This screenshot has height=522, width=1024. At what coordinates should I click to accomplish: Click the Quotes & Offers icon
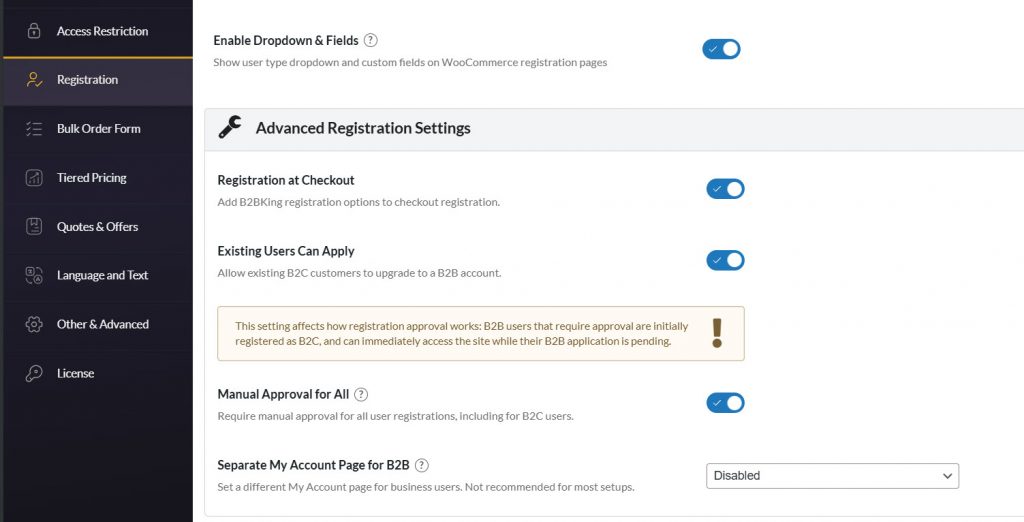(x=34, y=227)
